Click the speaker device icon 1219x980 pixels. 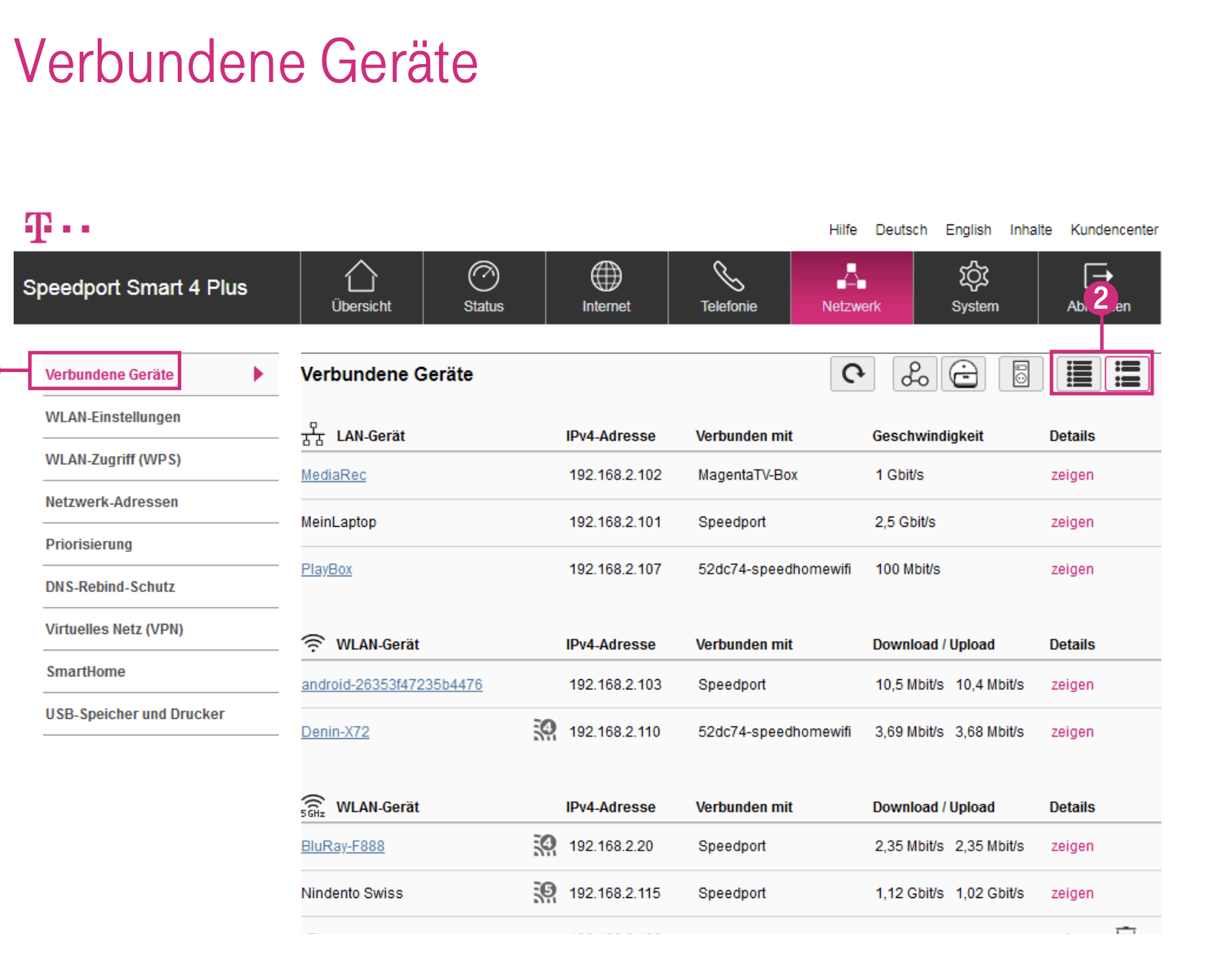tap(1020, 374)
